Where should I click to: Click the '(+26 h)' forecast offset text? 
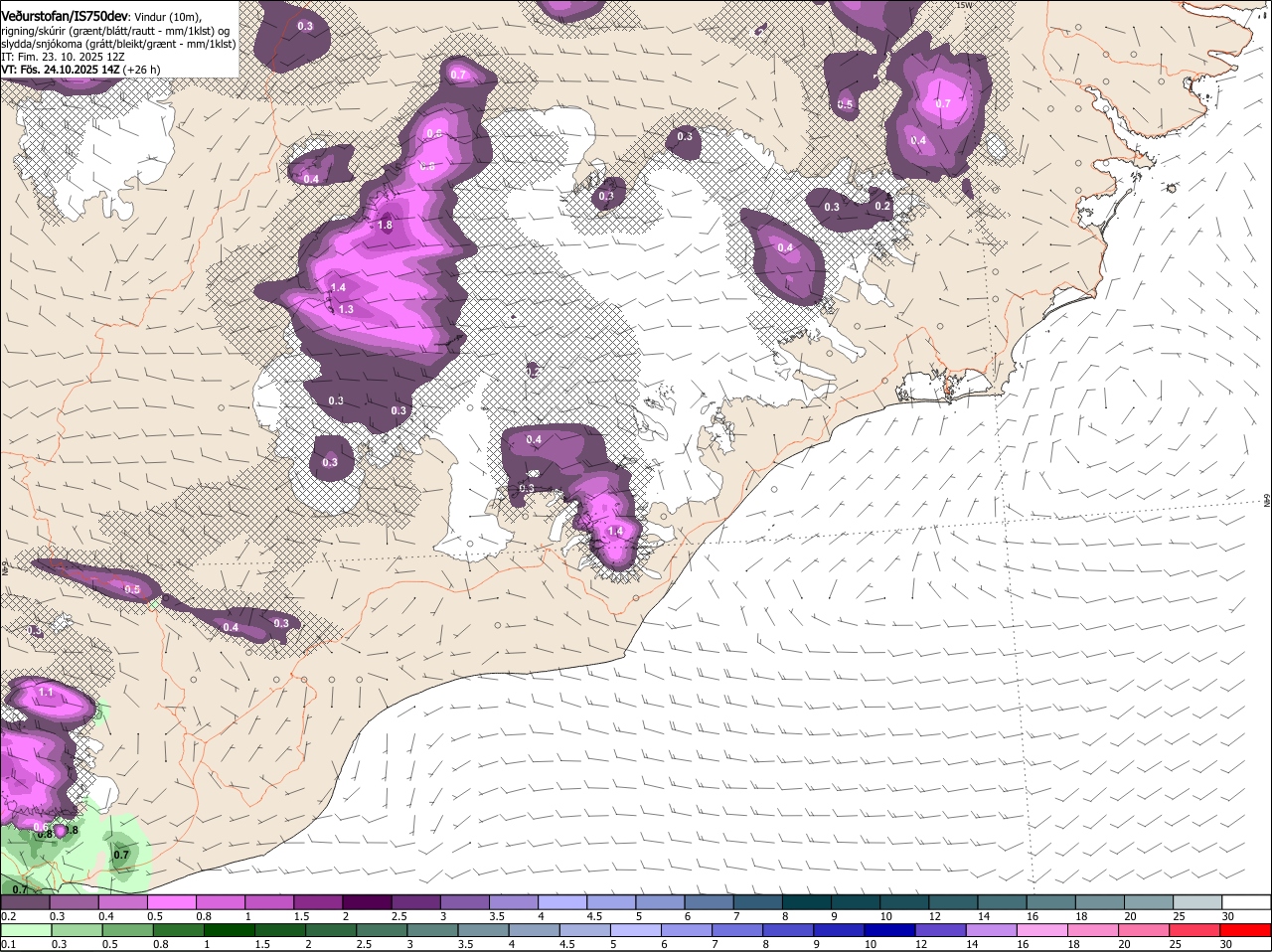[142, 70]
